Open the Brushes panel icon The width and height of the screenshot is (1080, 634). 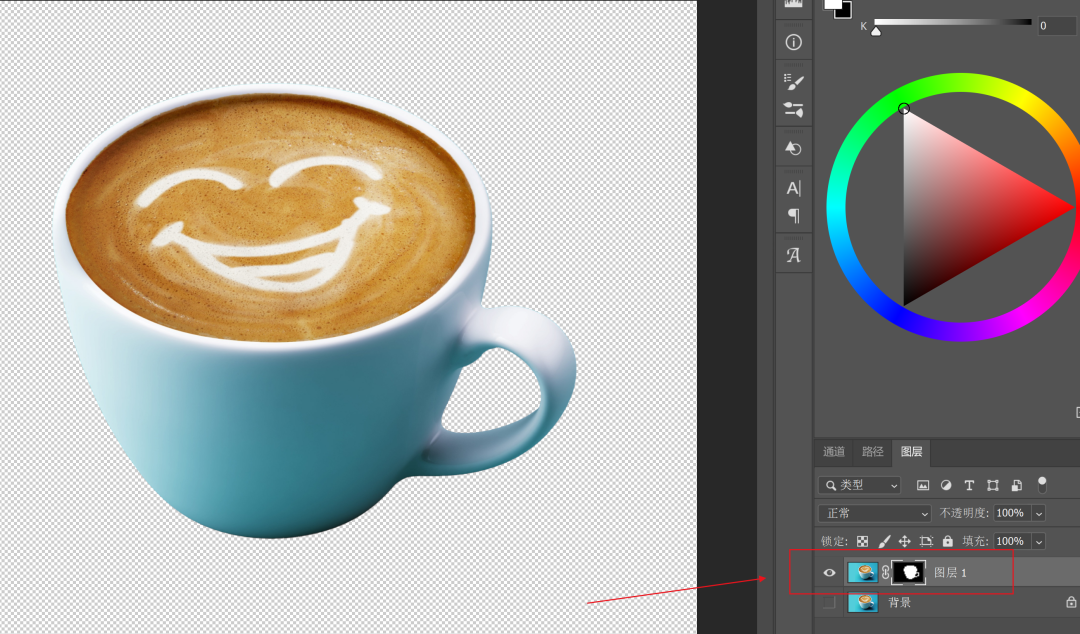click(x=794, y=109)
